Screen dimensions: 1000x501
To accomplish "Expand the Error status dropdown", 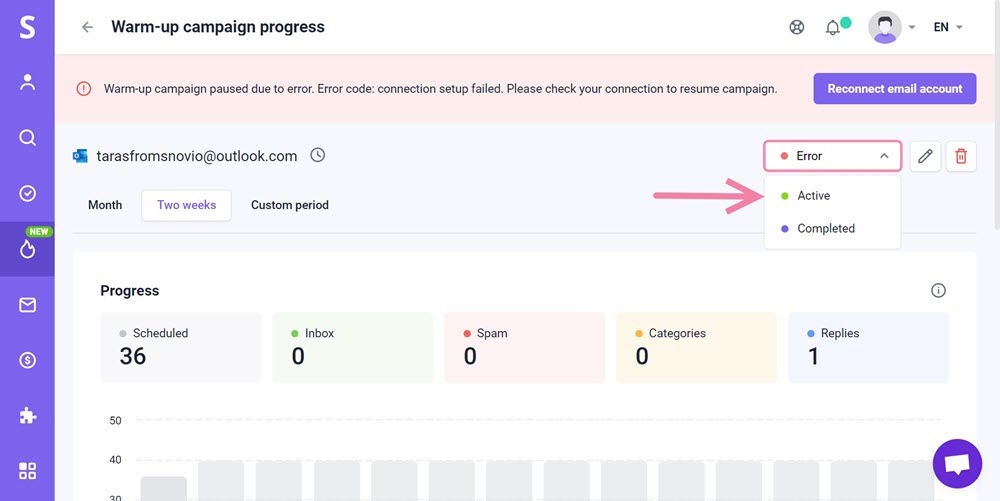I will pos(832,156).
